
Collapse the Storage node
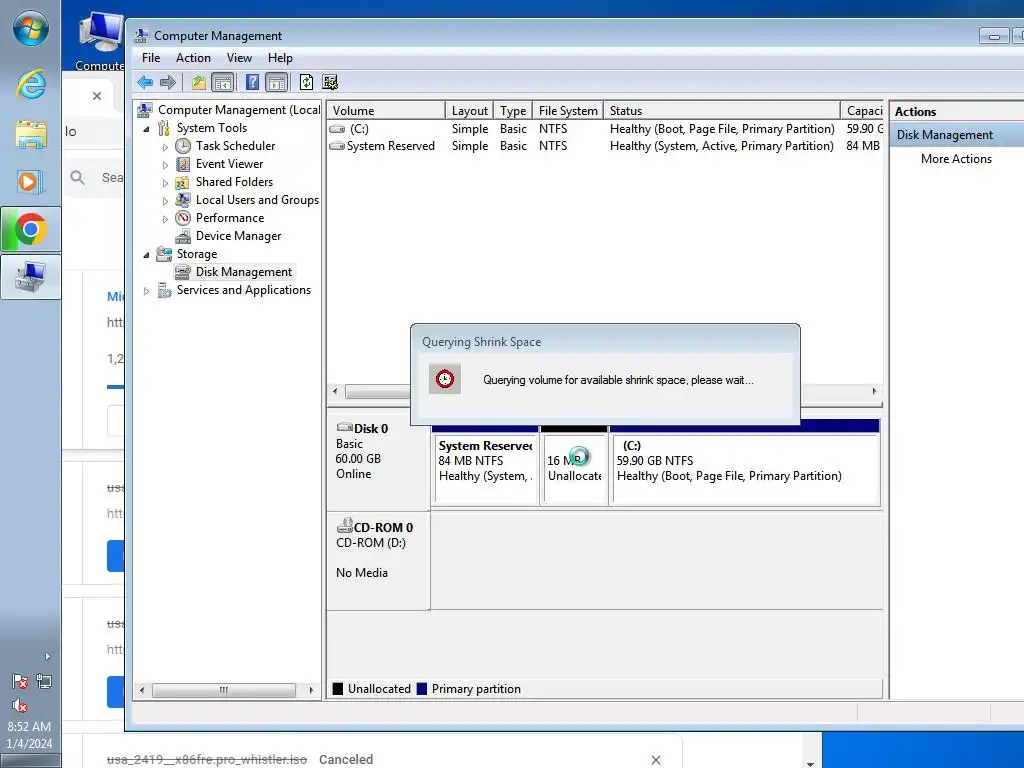coord(146,255)
